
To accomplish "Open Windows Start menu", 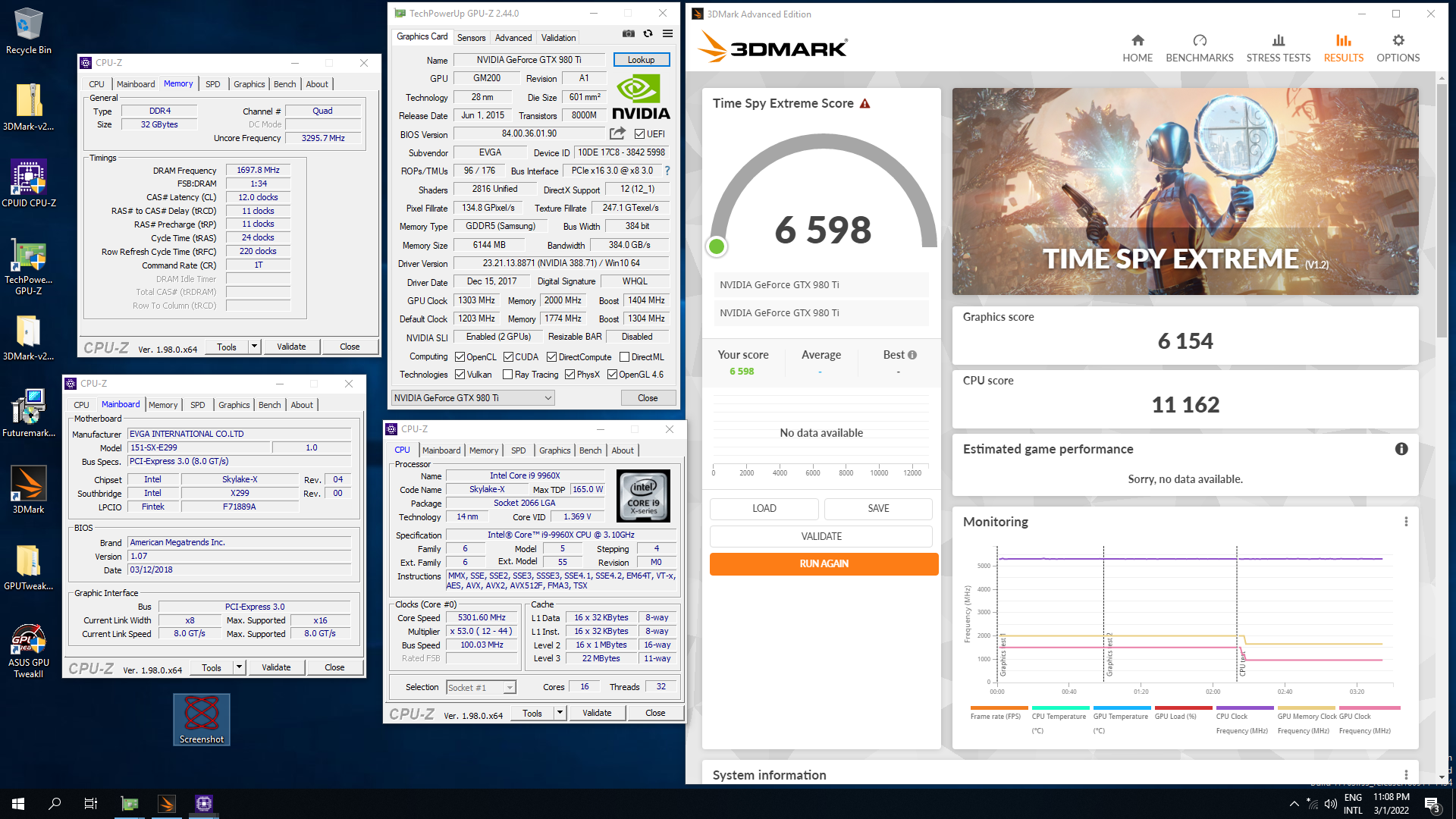I will [18, 804].
